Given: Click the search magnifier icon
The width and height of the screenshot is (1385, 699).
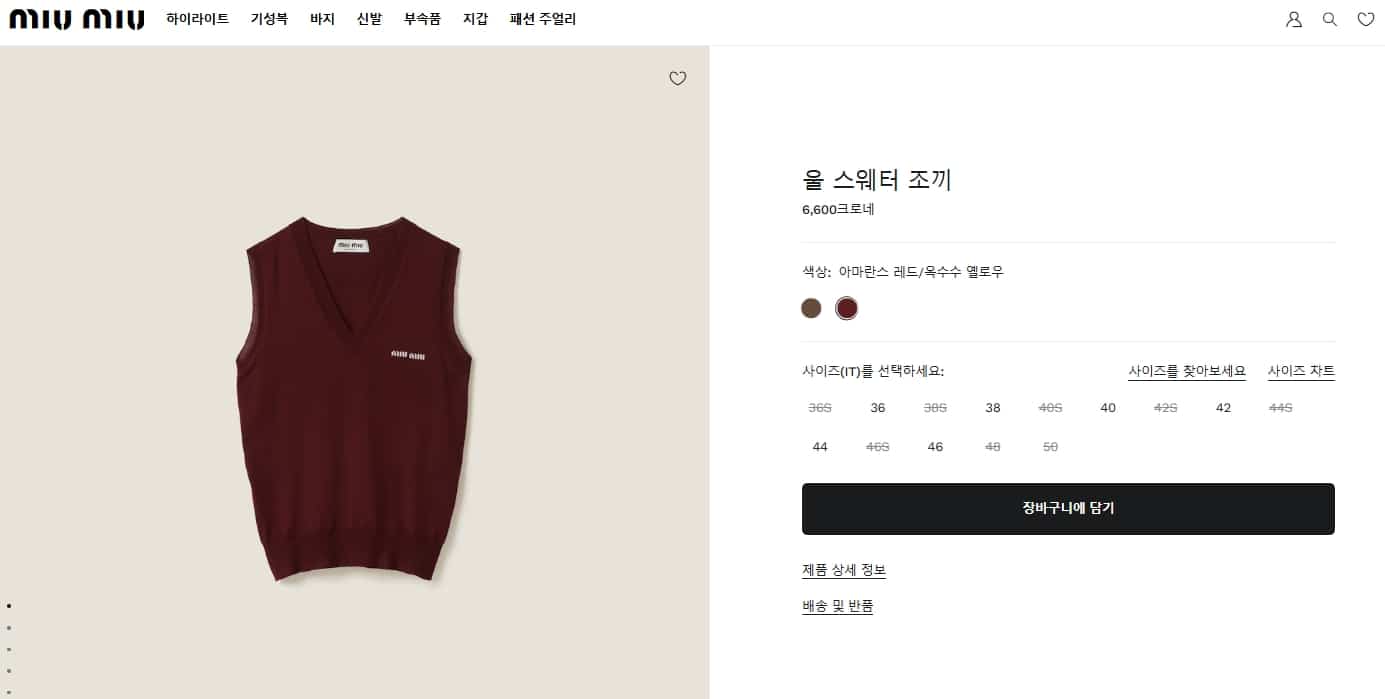Looking at the screenshot, I should click(x=1330, y=19).
